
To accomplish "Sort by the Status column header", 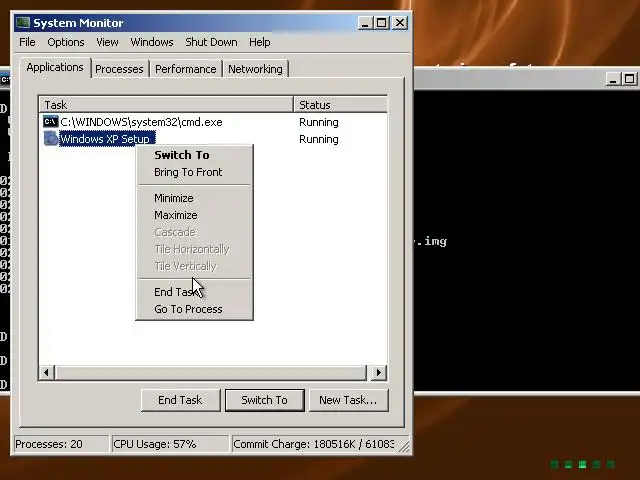I will pos(341,105).
